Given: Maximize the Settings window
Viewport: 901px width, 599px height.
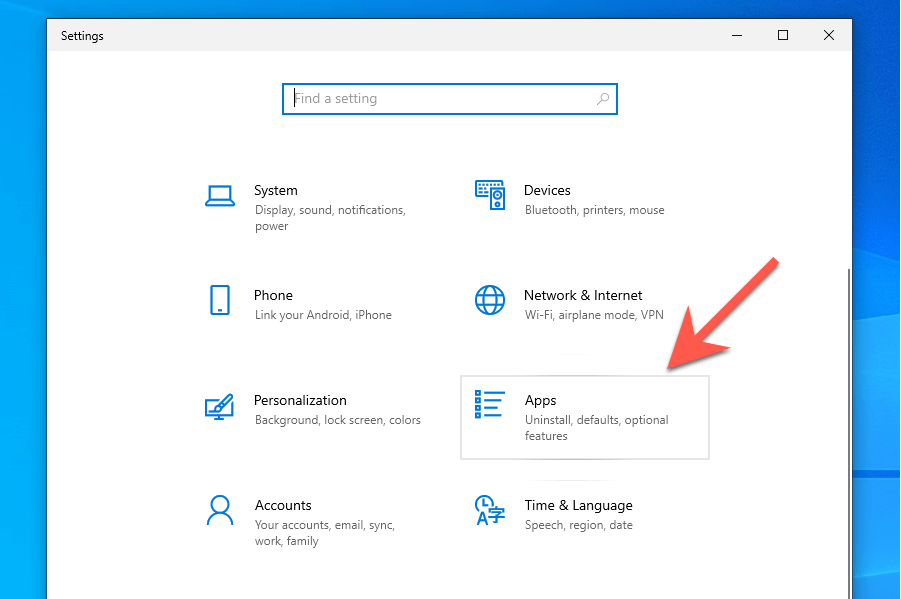Looking at the screenshot, I should point(783,35).
